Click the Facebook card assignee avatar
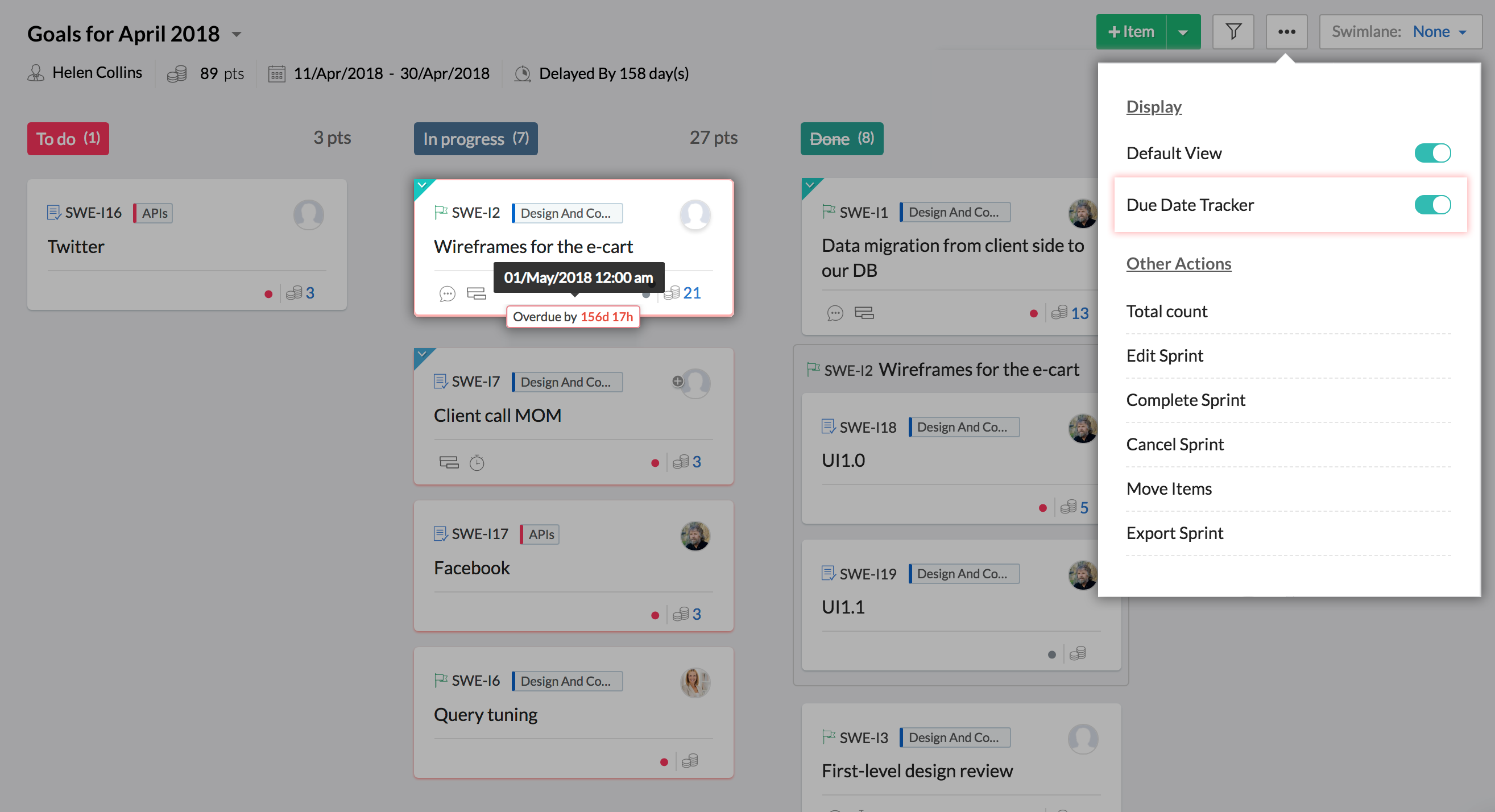This screenshot has width=1495, height=812. (x=695, y=536)
